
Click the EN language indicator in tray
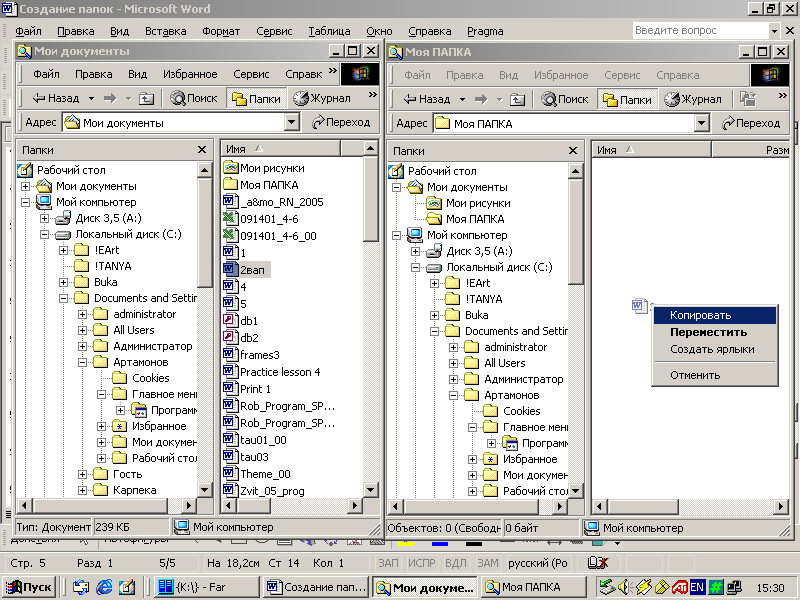tap(697, 587)
